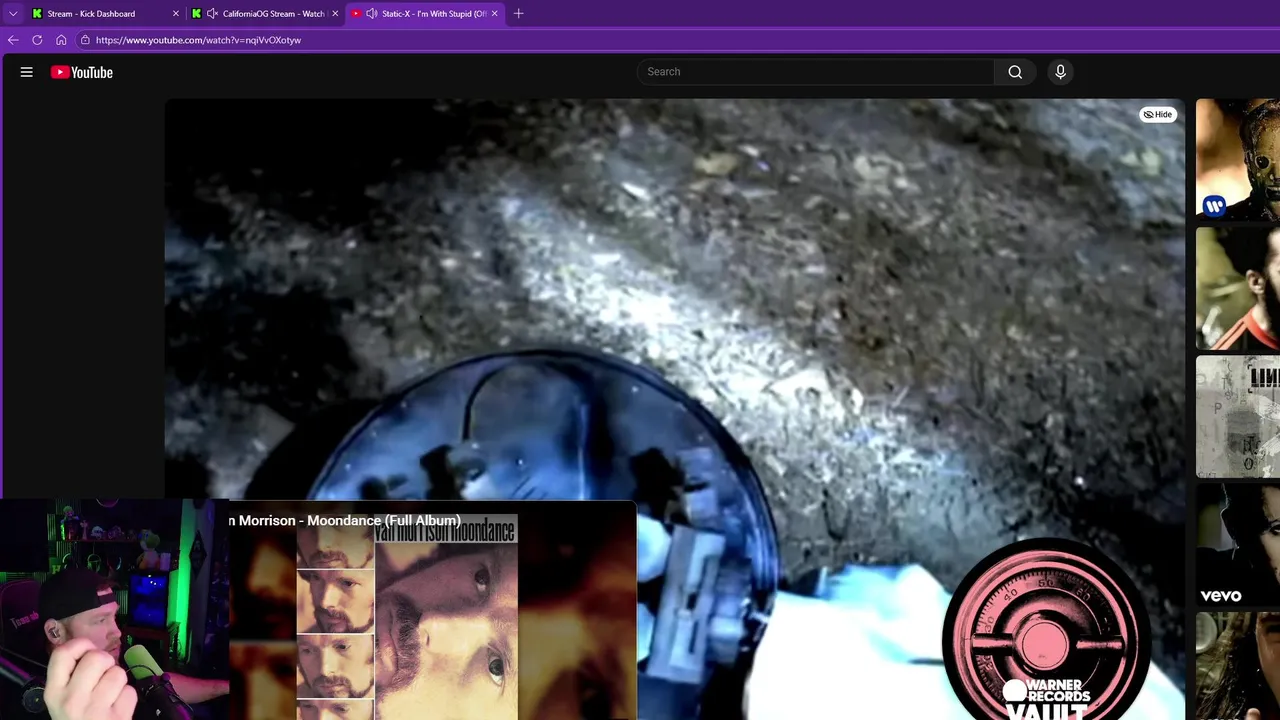This screenshot has width=1280, height=720.
Task: Open a new browser tab
Action: pos(518,14)
